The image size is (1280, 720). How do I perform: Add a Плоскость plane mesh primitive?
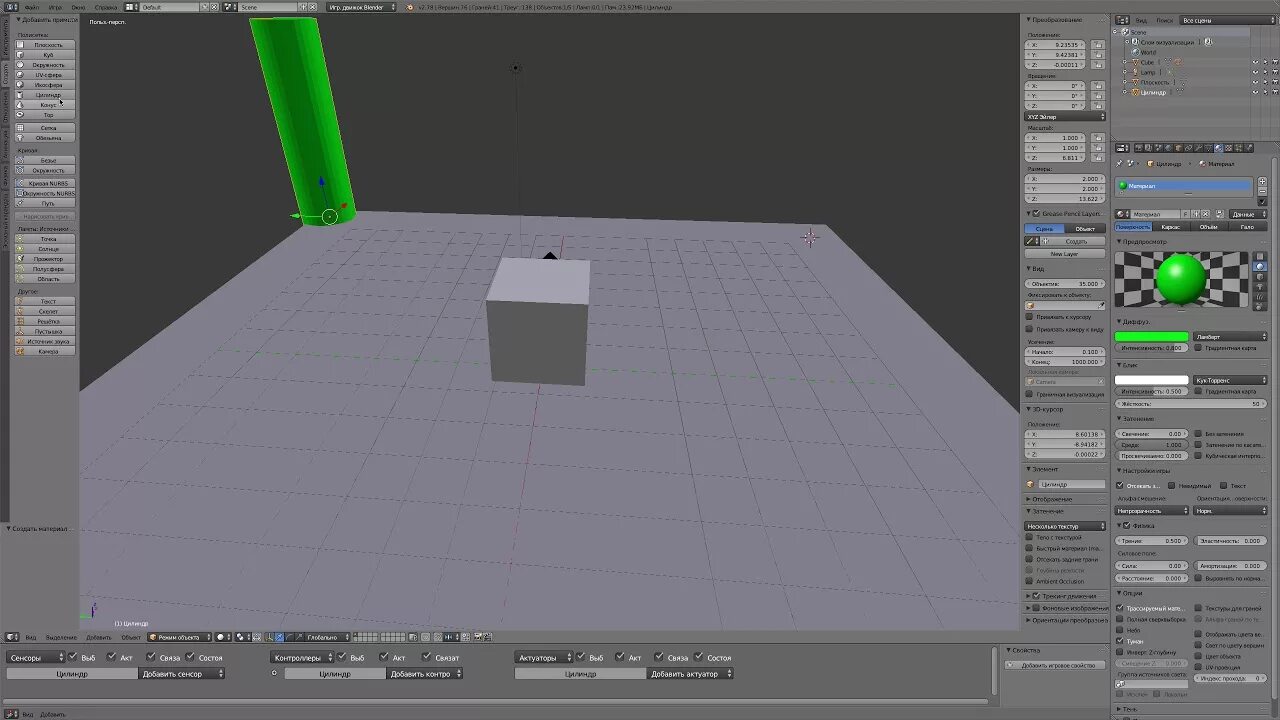click(x=45, y=45)
